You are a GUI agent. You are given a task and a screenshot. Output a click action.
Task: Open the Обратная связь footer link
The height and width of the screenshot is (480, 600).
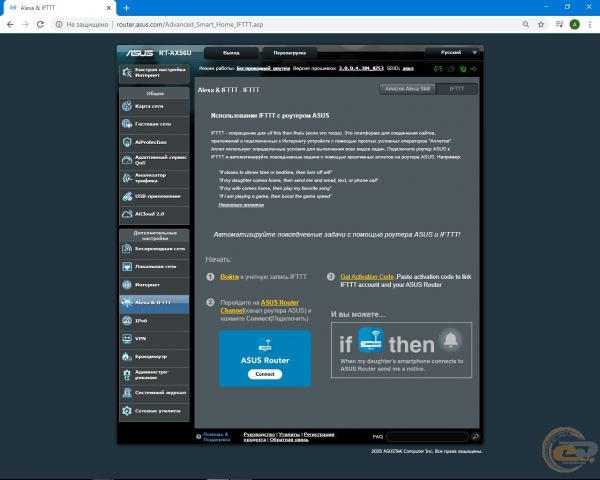[x=289, y=439]
